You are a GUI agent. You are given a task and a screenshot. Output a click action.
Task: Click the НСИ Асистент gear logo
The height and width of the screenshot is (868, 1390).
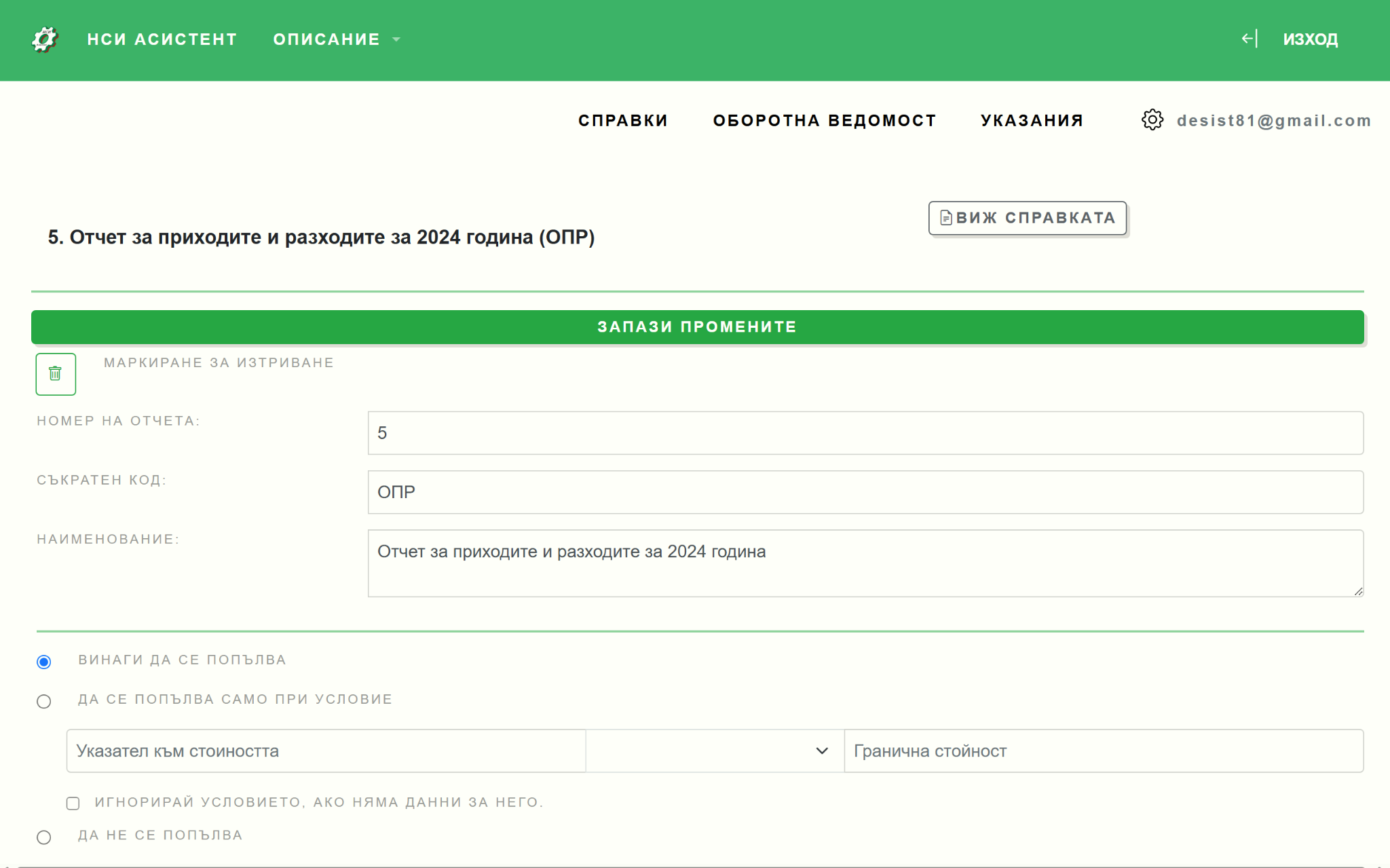[x=45, y=39]
